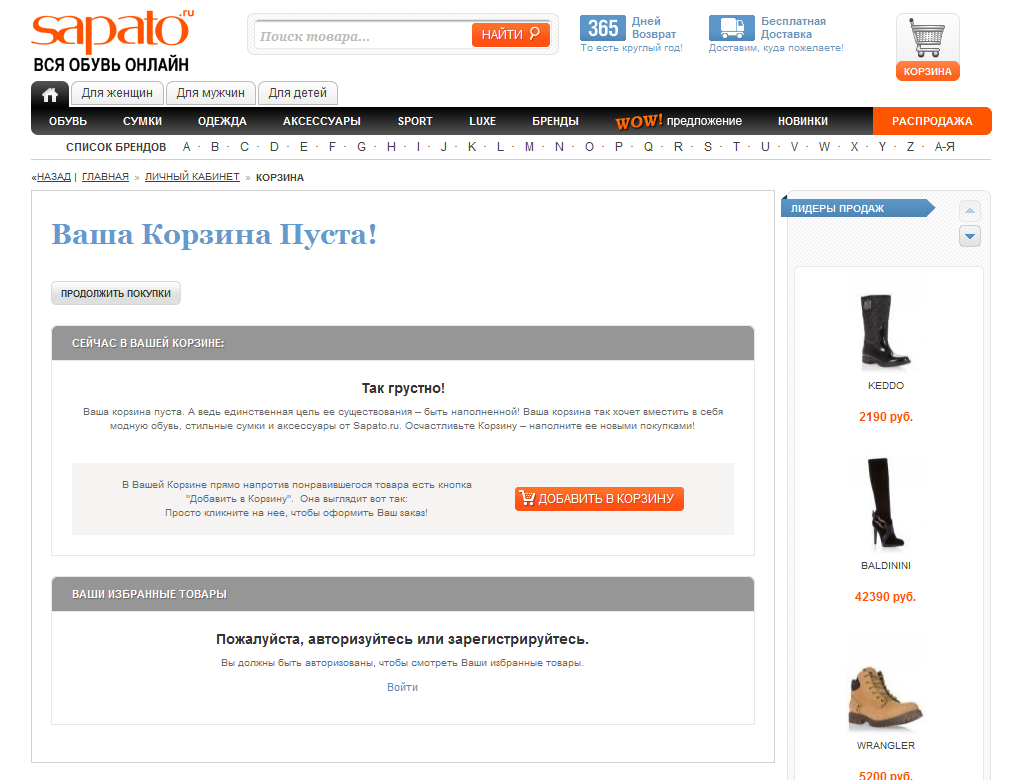Click the Войти login link
1024x780 pixels.
[402, 687]
